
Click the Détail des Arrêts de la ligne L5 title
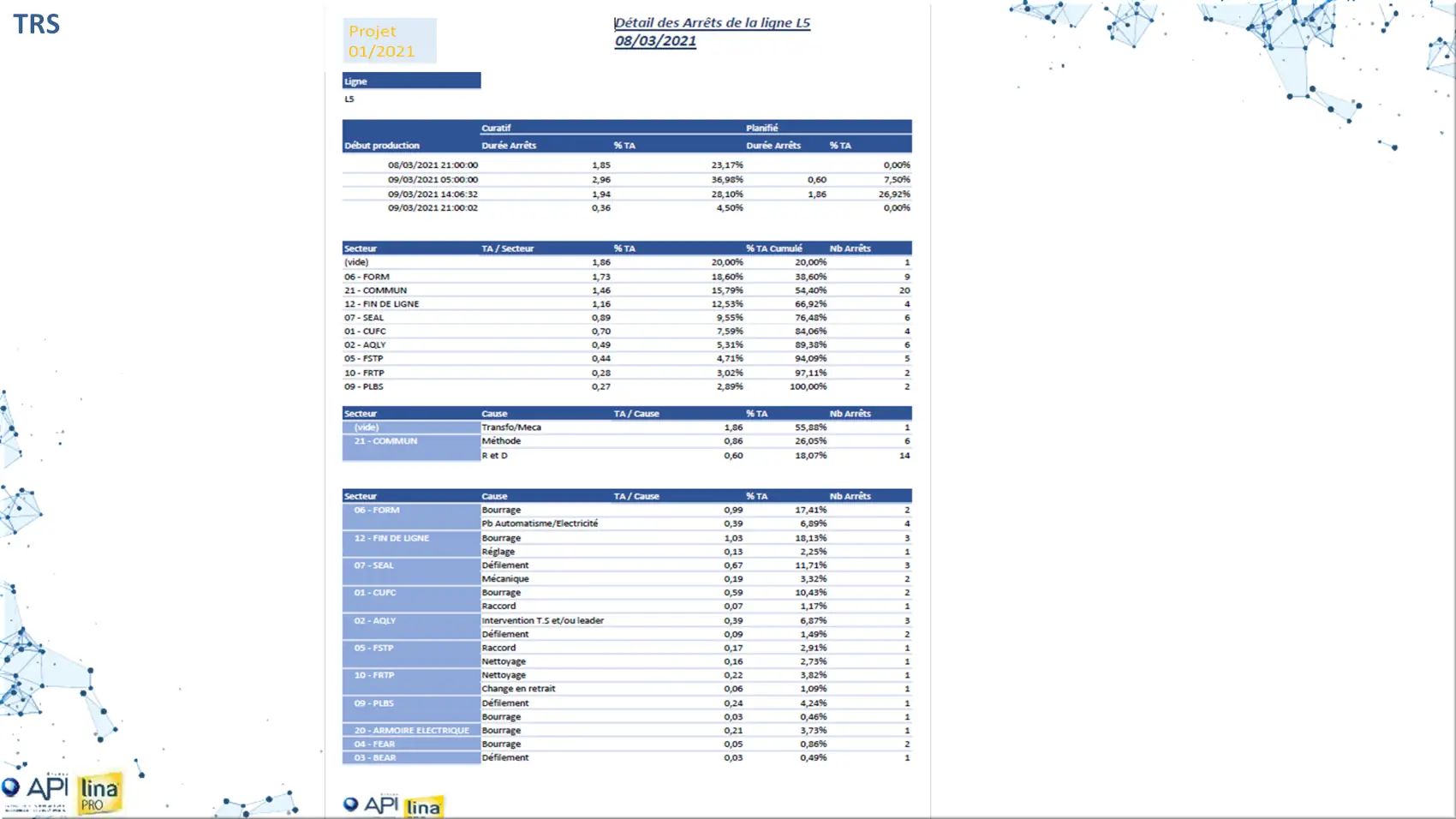712,23
